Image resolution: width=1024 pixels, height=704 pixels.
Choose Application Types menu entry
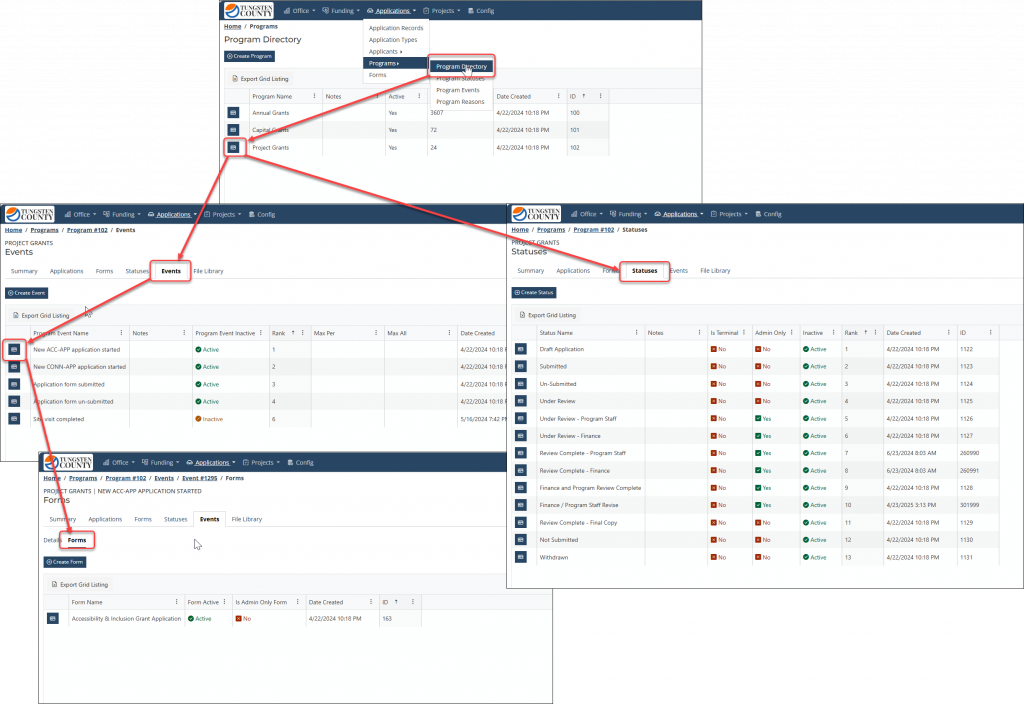click(x=392, y=40)
